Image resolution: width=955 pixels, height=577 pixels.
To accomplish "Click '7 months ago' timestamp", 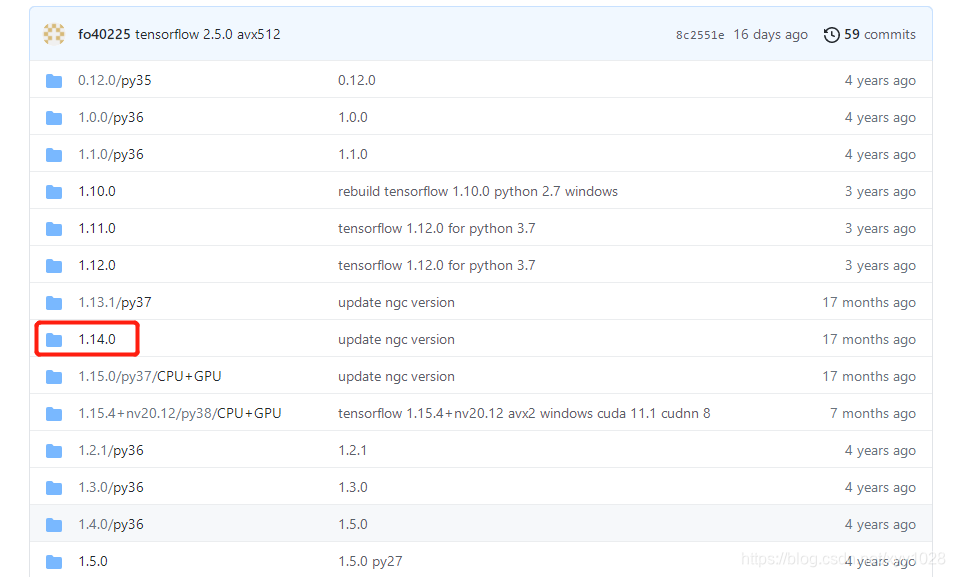I will (x=873, y=414).
